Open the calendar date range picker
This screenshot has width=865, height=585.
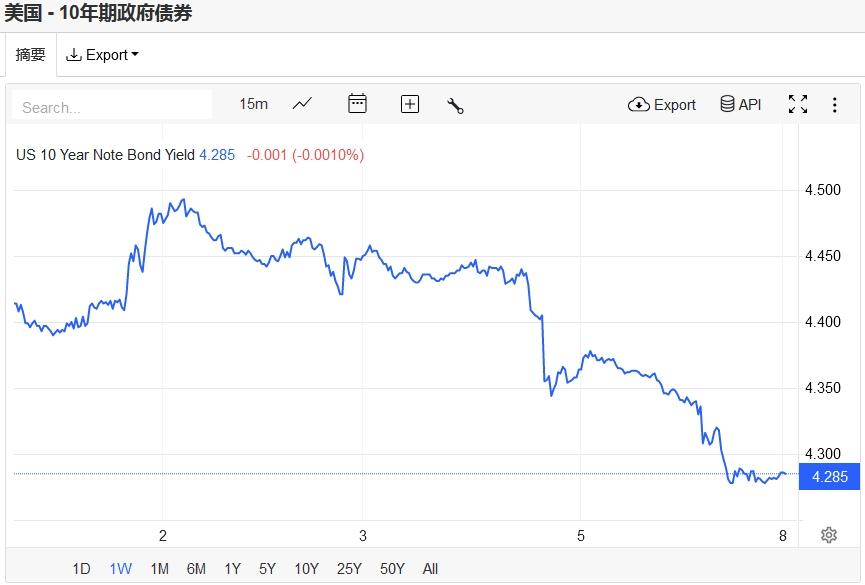coord(357,104)
